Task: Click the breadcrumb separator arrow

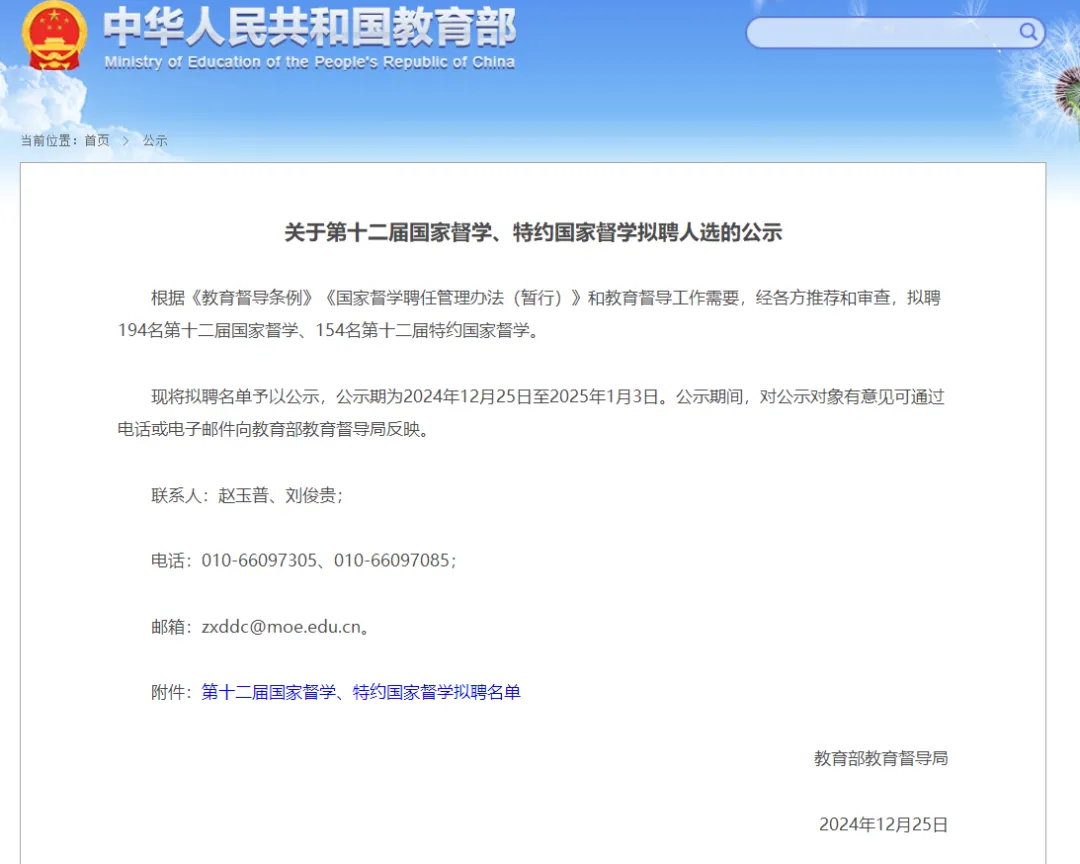Action: 126,141
